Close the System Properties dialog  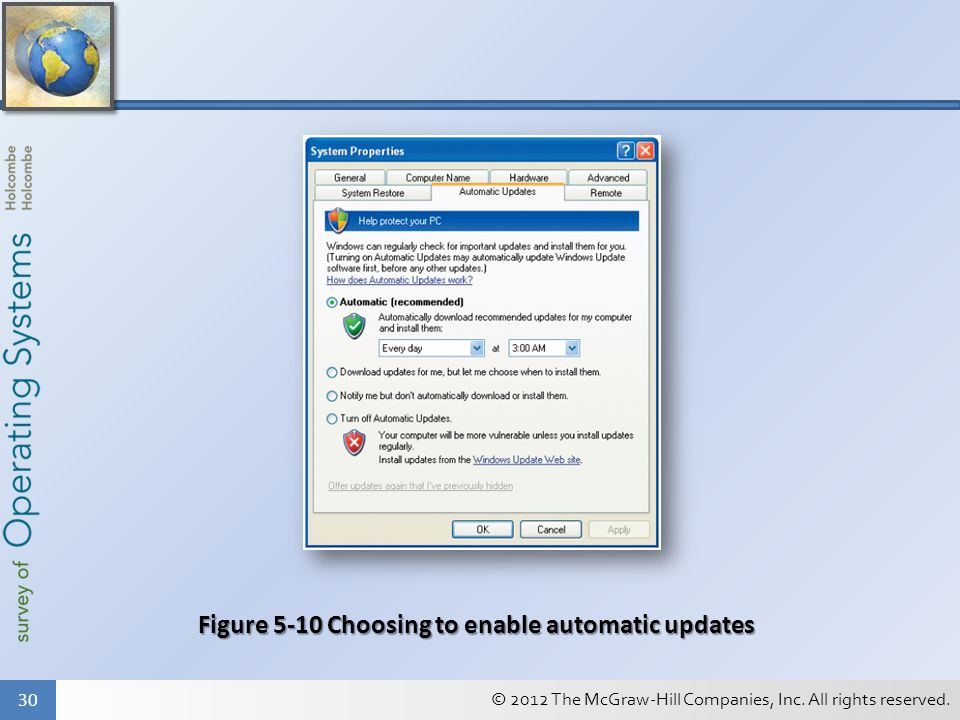(x=645, y=151)
